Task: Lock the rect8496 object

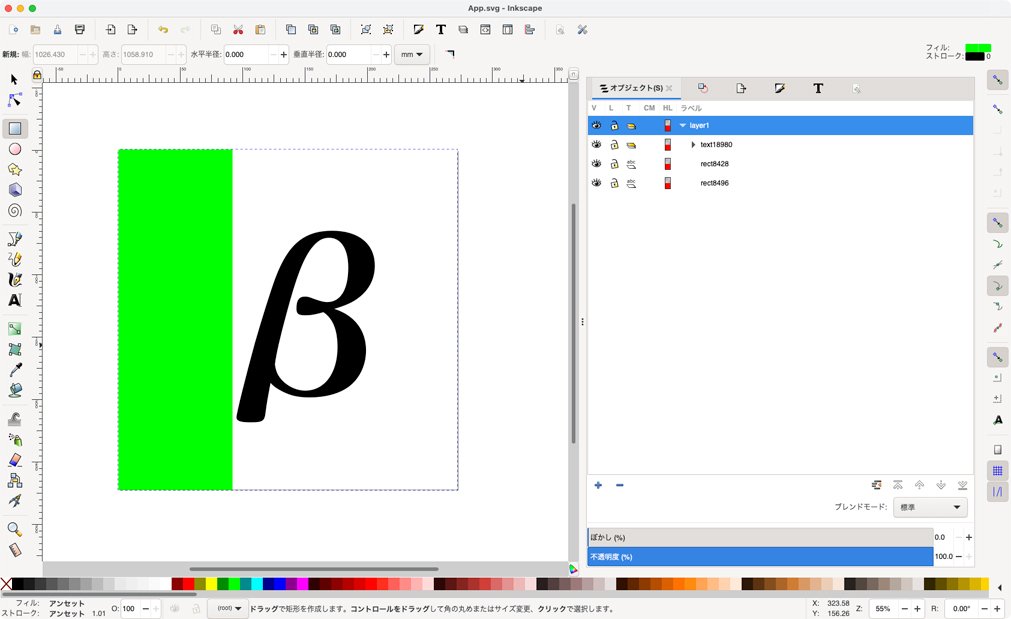Action: [x=614, y=183]
